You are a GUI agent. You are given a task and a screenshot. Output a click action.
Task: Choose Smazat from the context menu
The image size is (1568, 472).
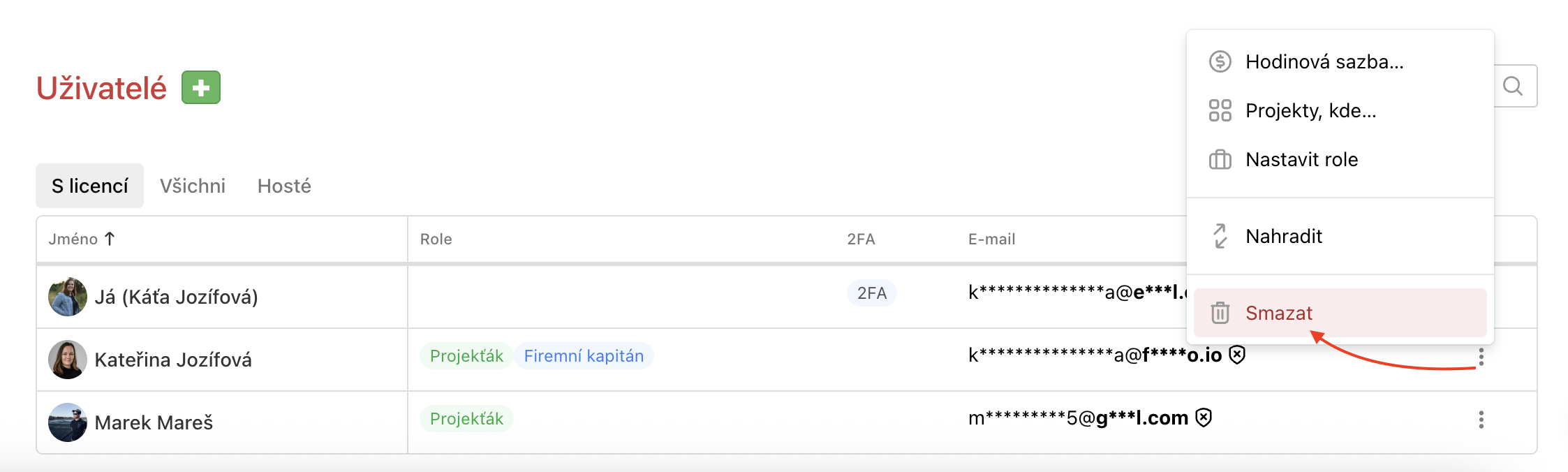tap(1280, 314)
